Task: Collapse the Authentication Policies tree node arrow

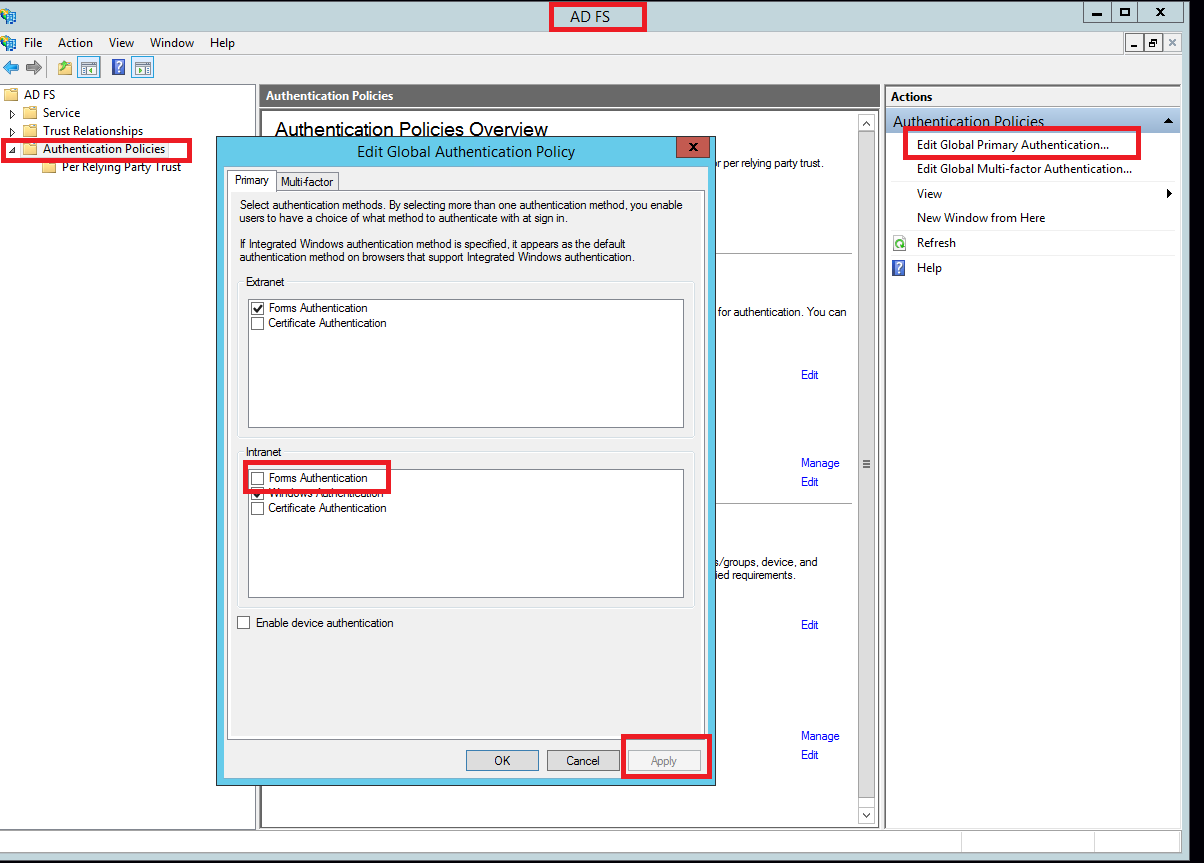Action: [12, 150]
